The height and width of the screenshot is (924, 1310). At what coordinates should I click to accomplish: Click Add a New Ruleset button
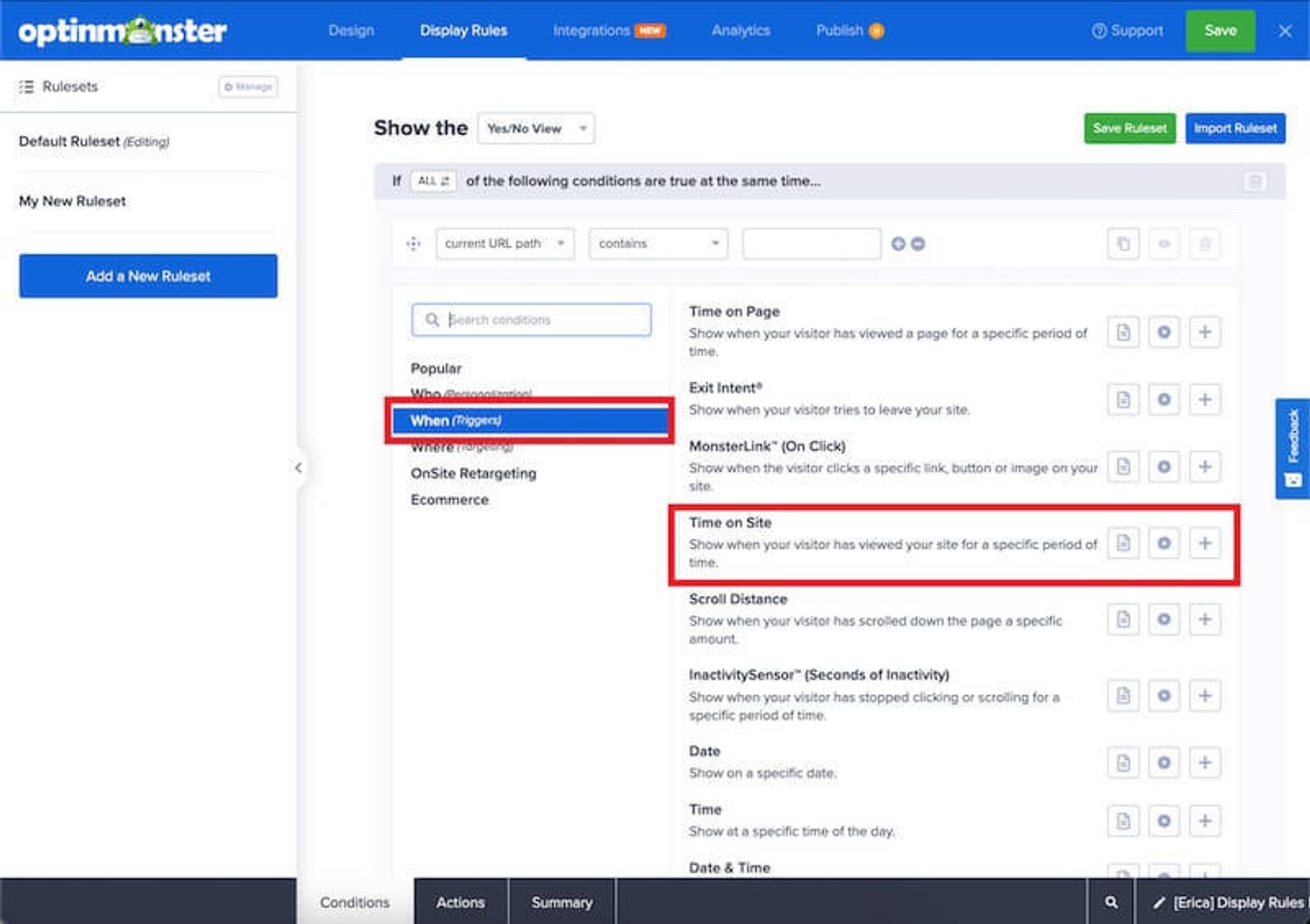(148, 276)
